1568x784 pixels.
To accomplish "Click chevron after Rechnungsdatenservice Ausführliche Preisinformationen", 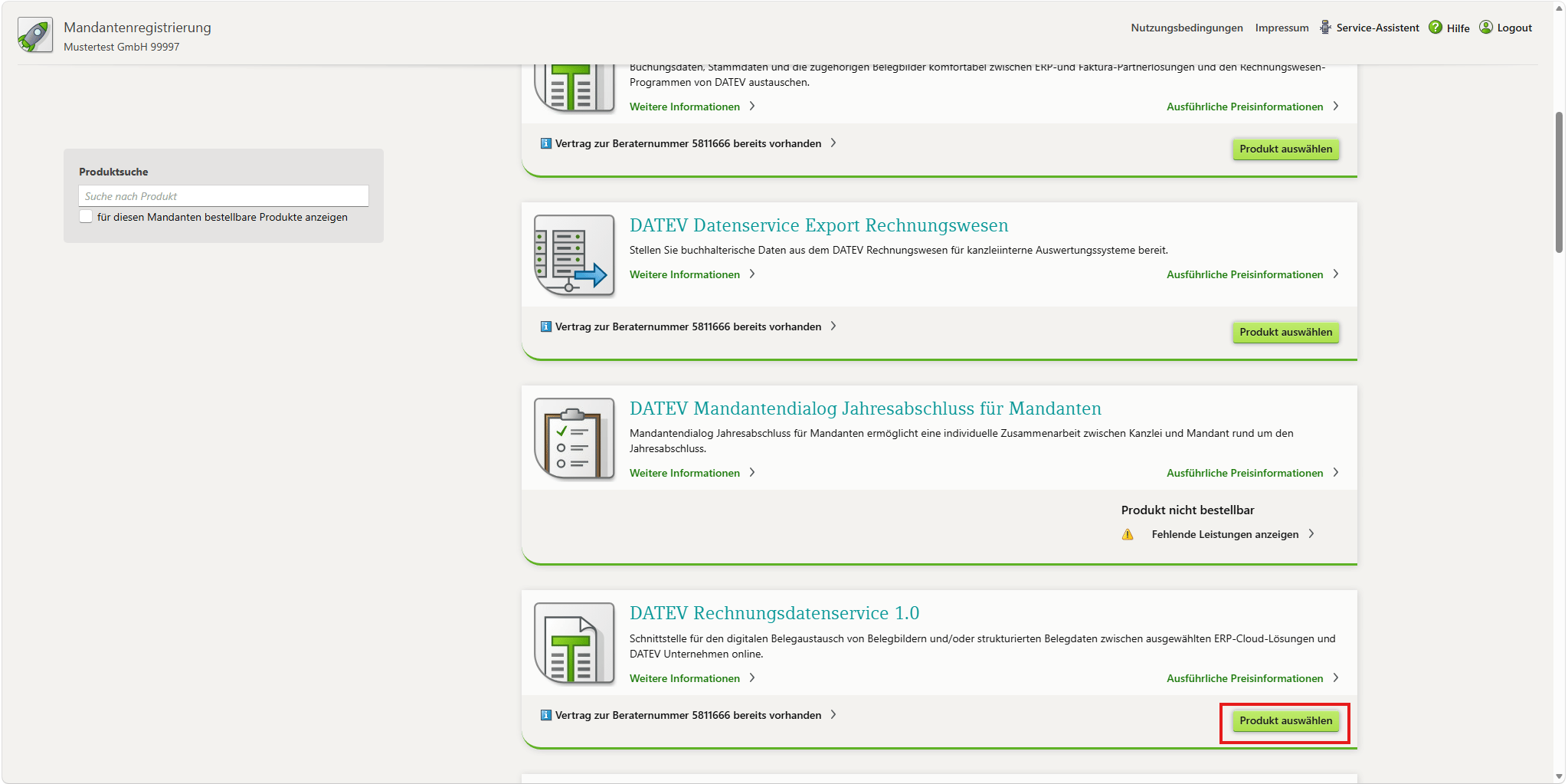I will point(1336,677).
